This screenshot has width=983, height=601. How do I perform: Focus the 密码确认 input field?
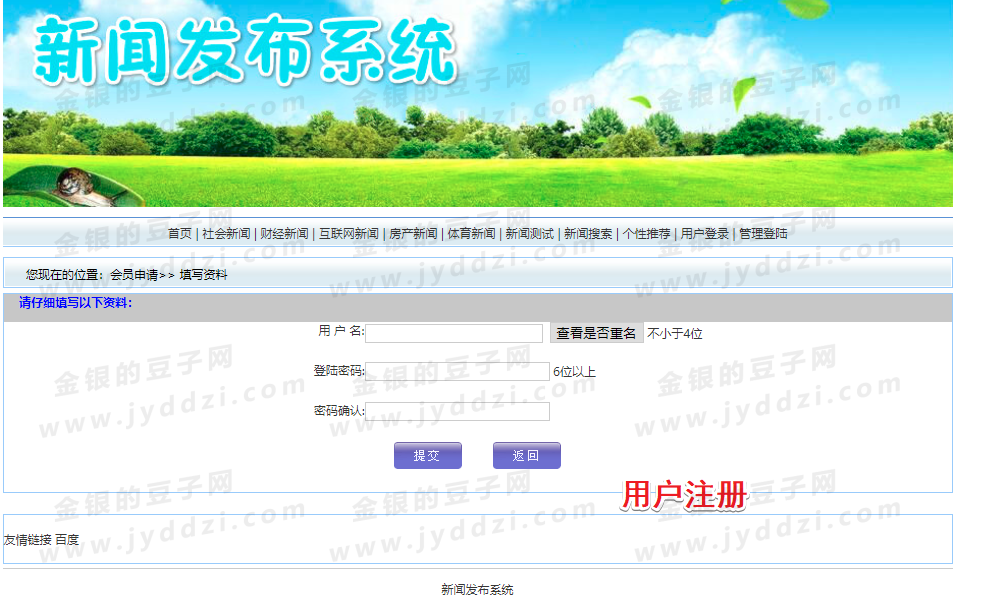pos(457,411)
